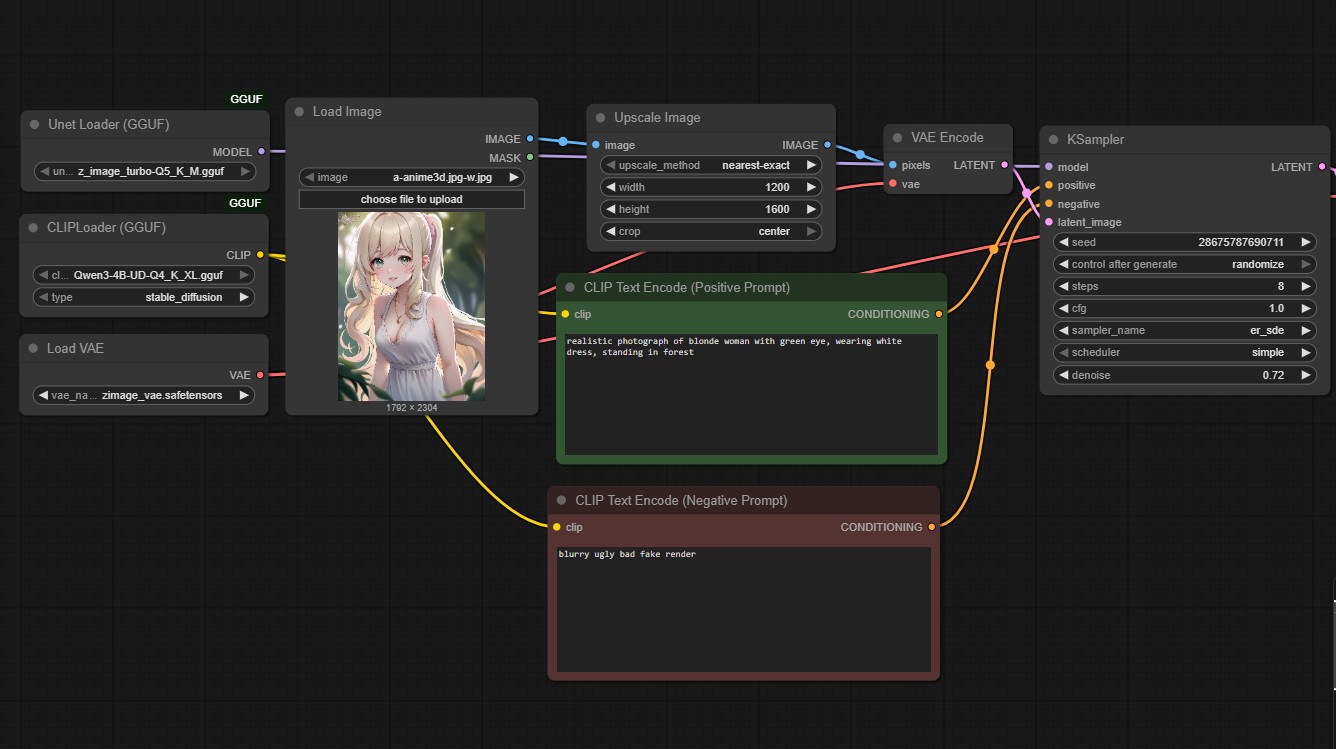Open the scheduler dropdown set to simple

pyautogui.click(x=1185, y=353)
